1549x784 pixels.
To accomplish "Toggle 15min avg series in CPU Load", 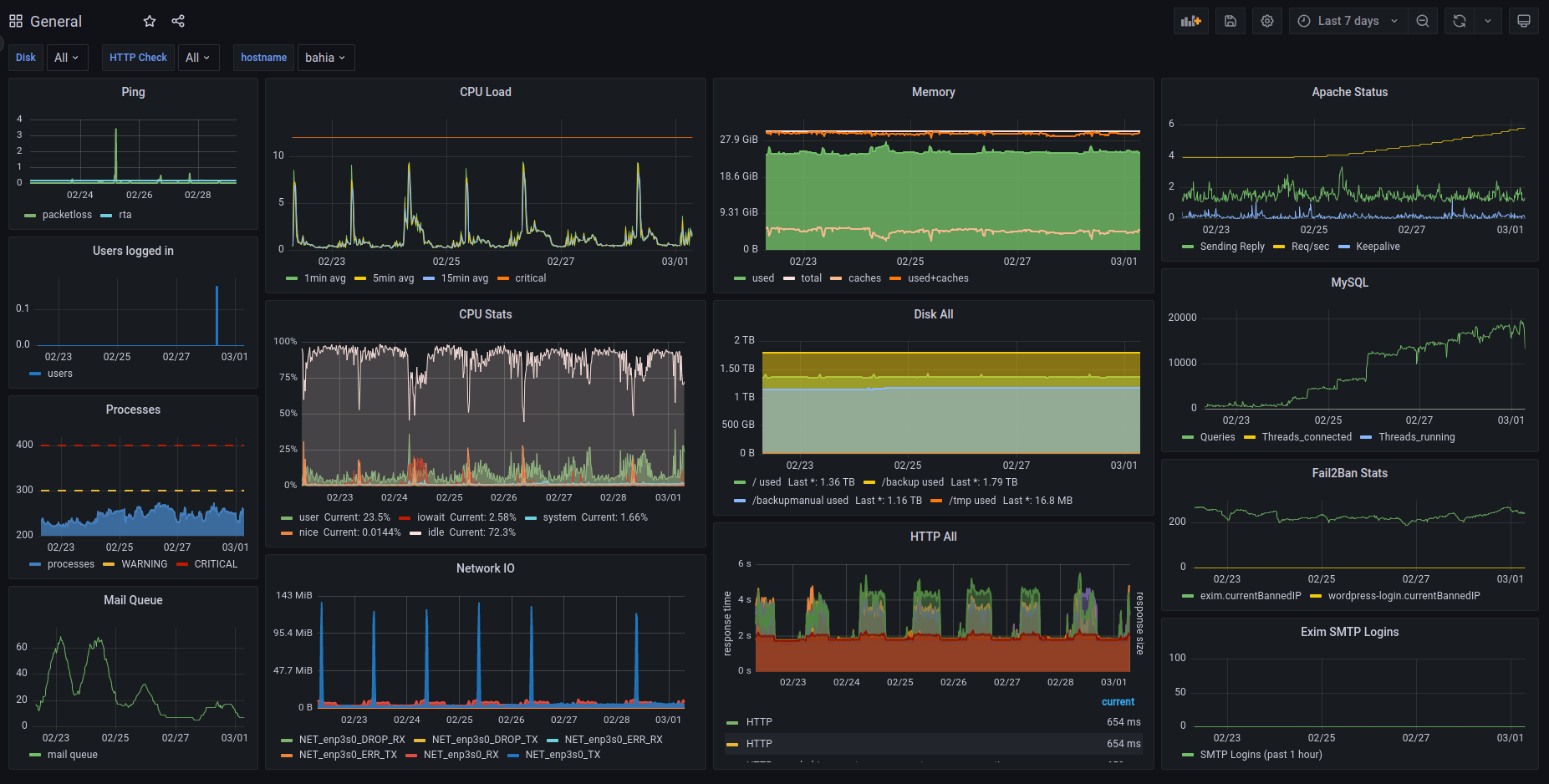I will 465,278.
